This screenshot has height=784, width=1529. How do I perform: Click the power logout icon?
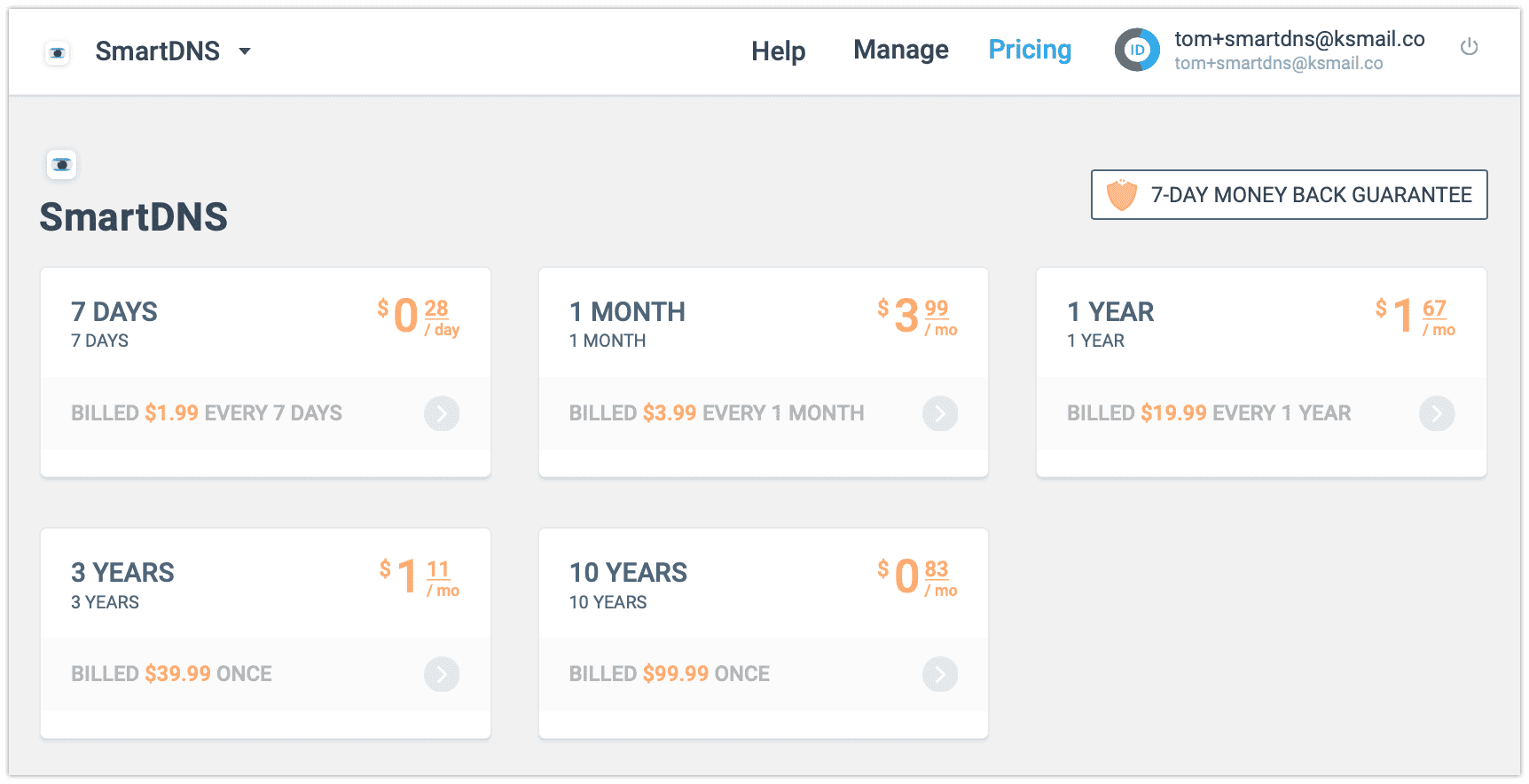coord(1470,46)
